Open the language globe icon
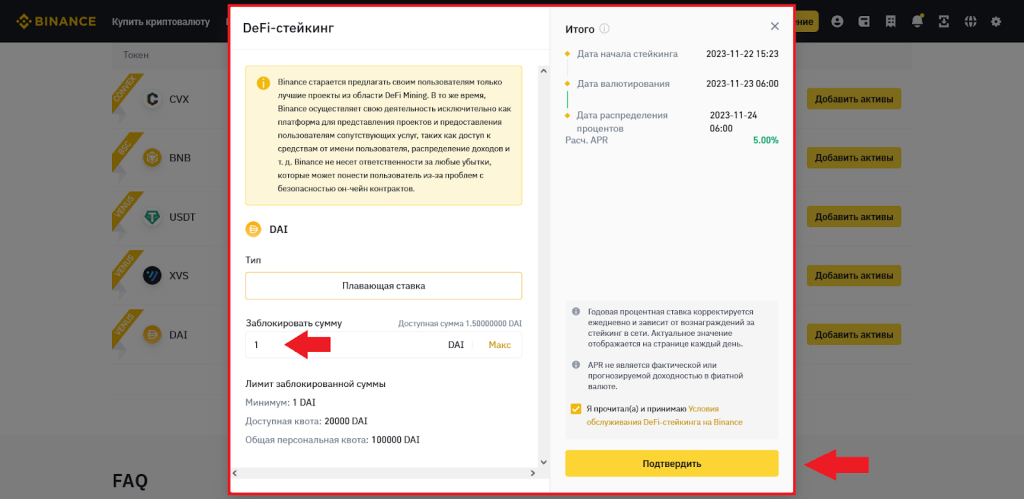Image resolution: width=1024 pixels, height=499 pixels. (970, 22)
